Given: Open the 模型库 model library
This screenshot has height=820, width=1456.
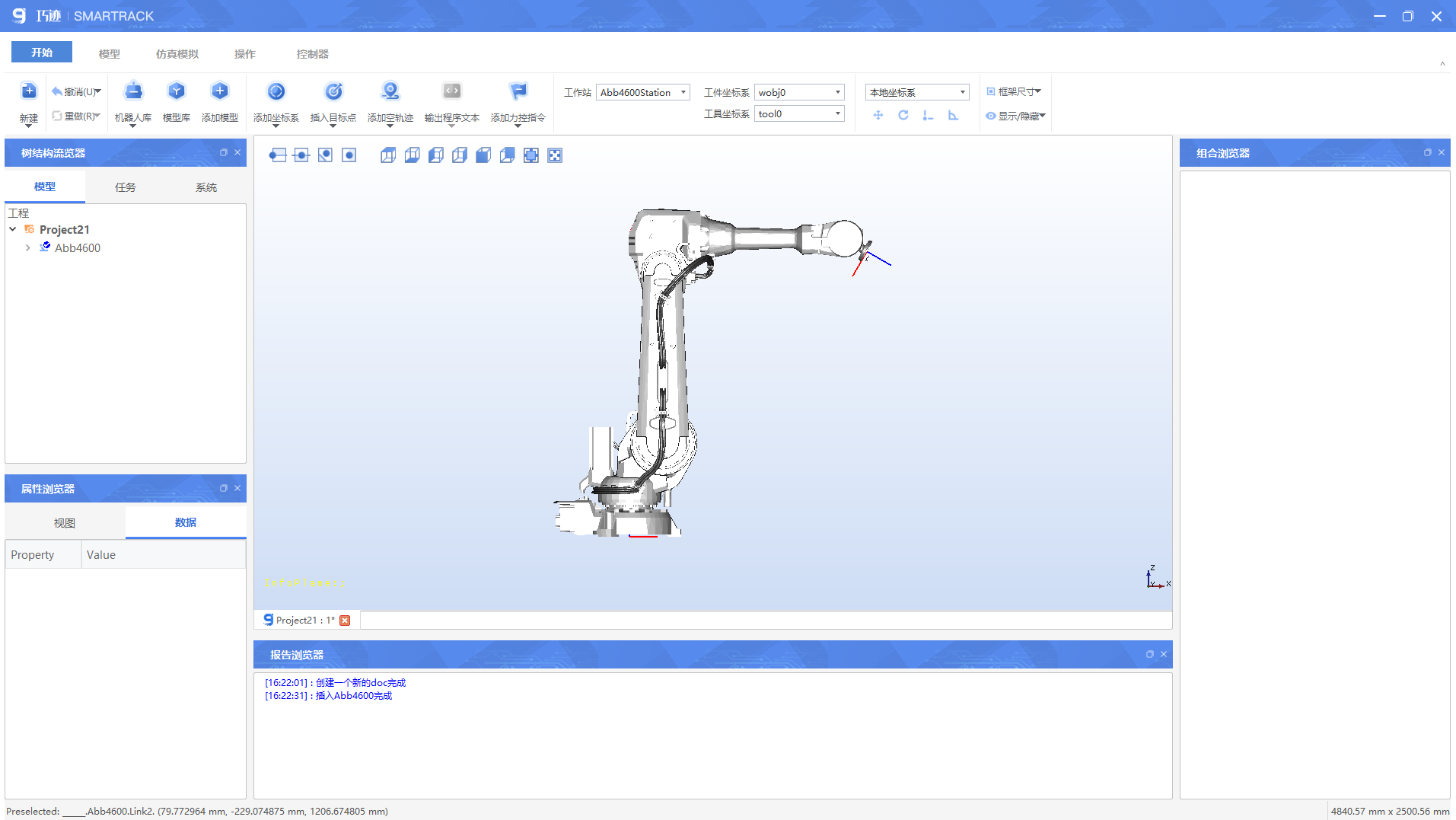Looking at the screenshot, I should [x=177, y=91].
